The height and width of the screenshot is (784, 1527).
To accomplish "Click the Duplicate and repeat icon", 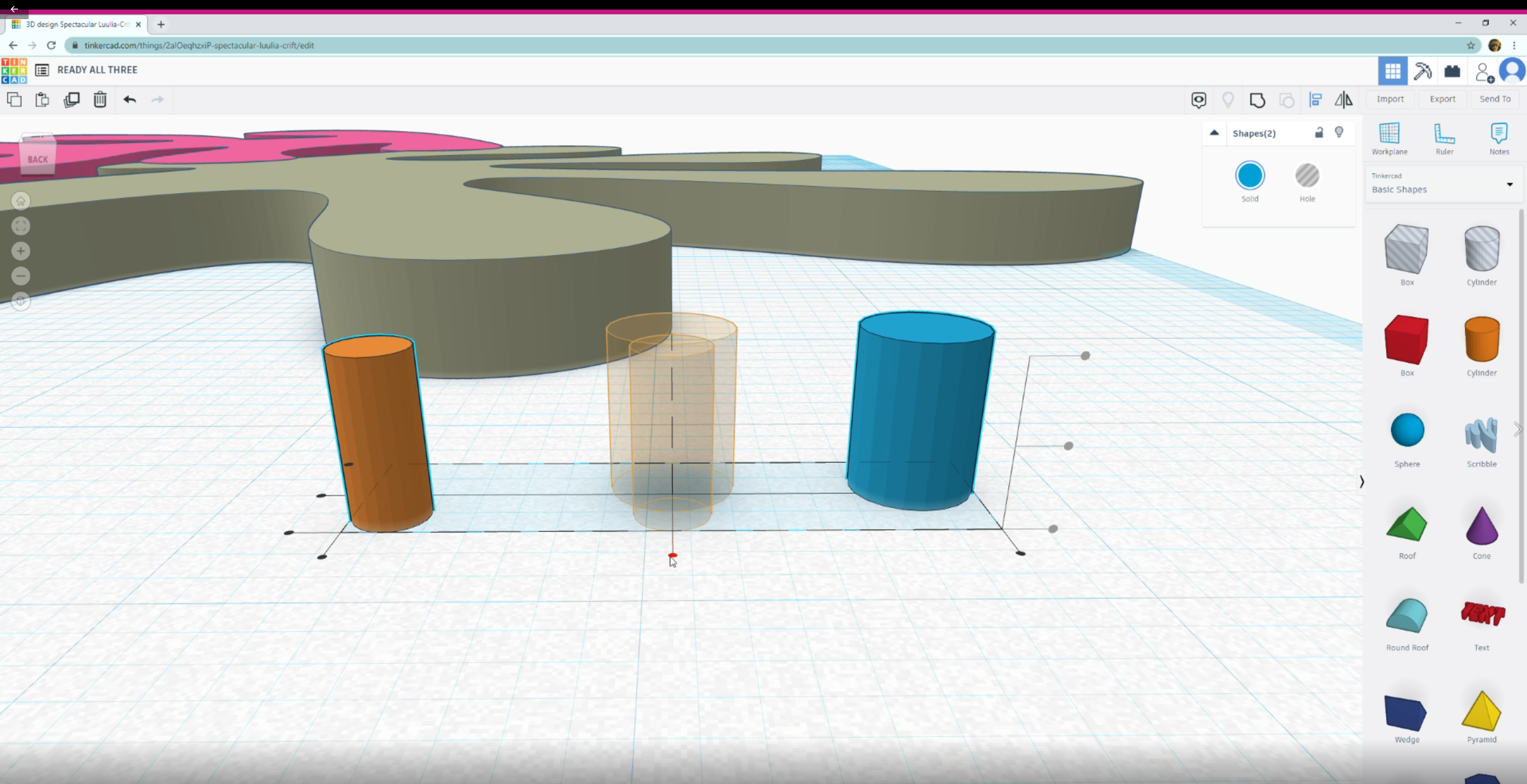I will point(72,100).
